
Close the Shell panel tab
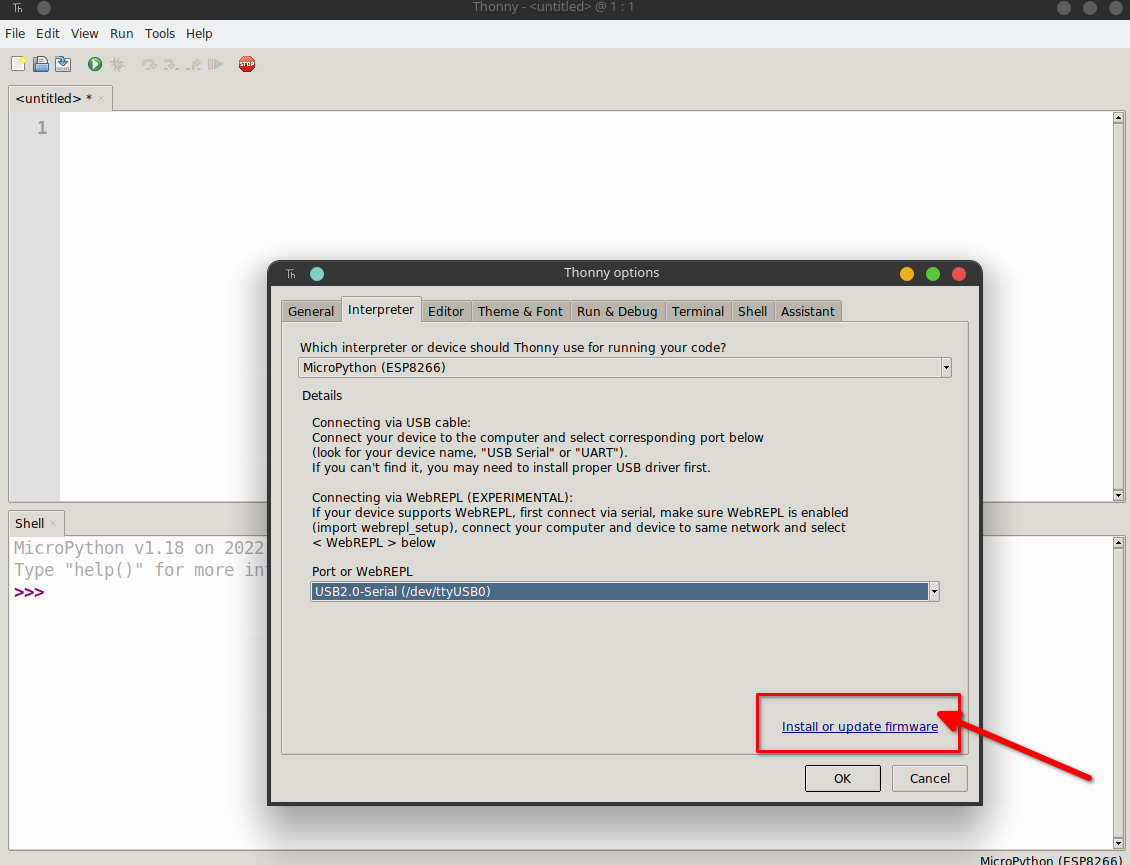point(53,523)
